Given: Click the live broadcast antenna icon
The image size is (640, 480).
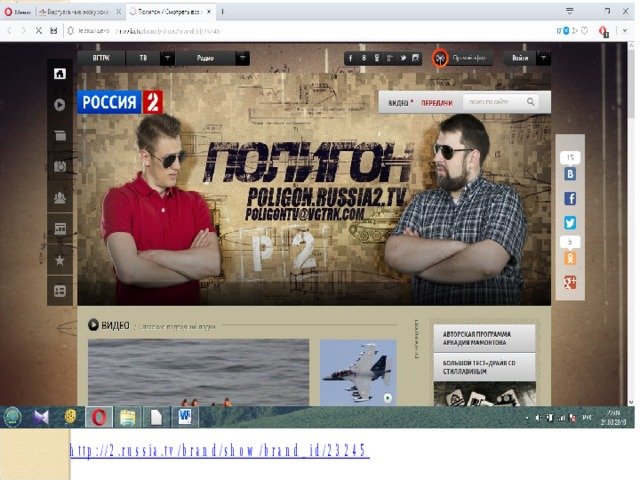Looking at the screenshot, I should [440, 58].
